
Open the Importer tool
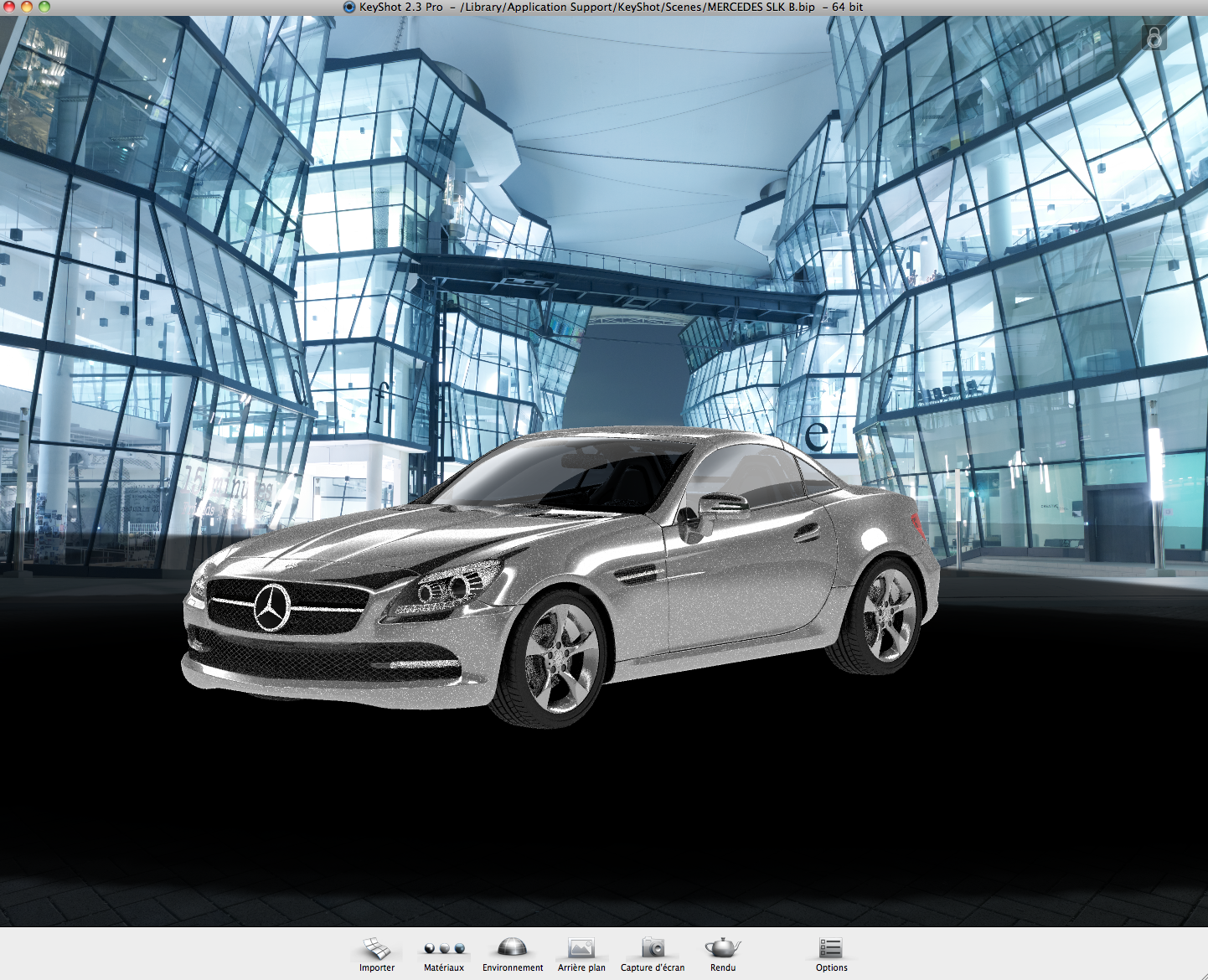[x=376, y=949]
